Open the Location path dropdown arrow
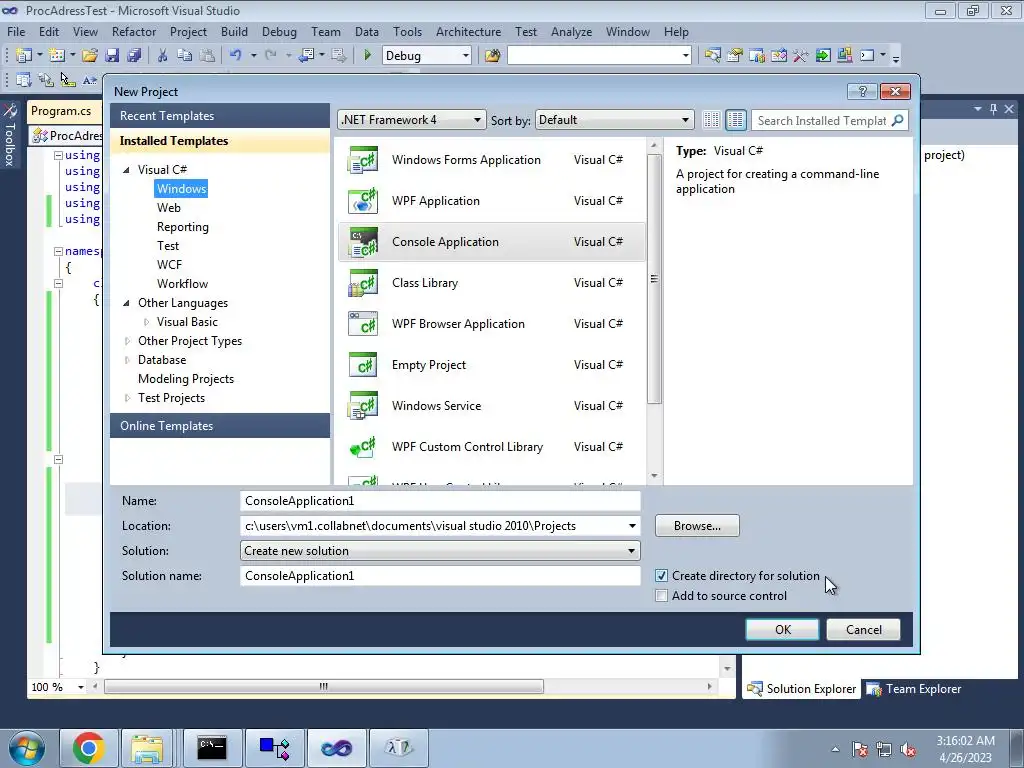 [x=632, y=526]
